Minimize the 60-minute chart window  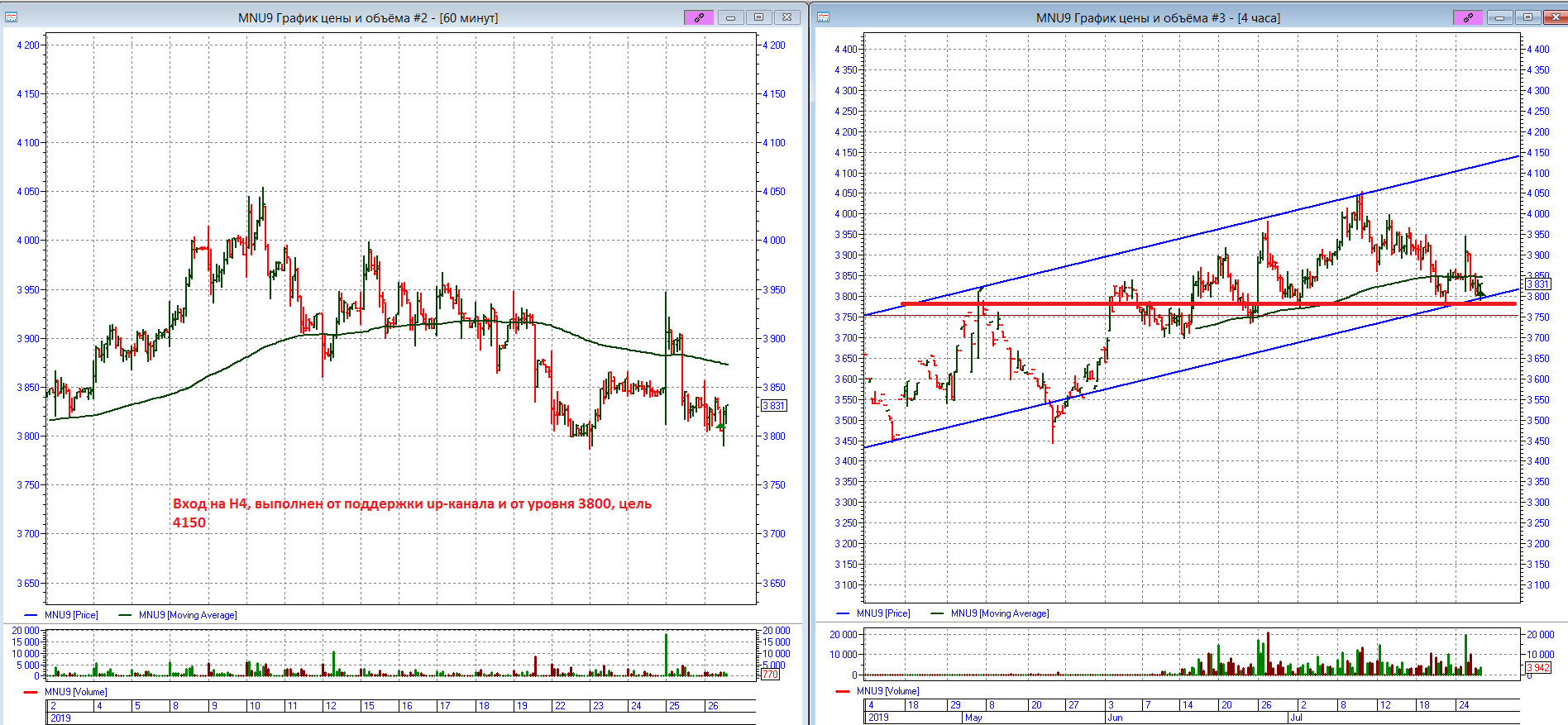coord(730,17)
